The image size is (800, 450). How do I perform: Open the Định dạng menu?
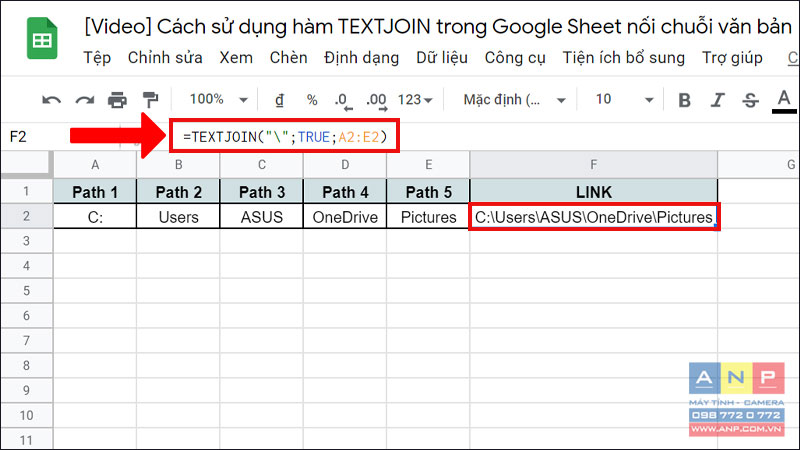coord(361,58)
